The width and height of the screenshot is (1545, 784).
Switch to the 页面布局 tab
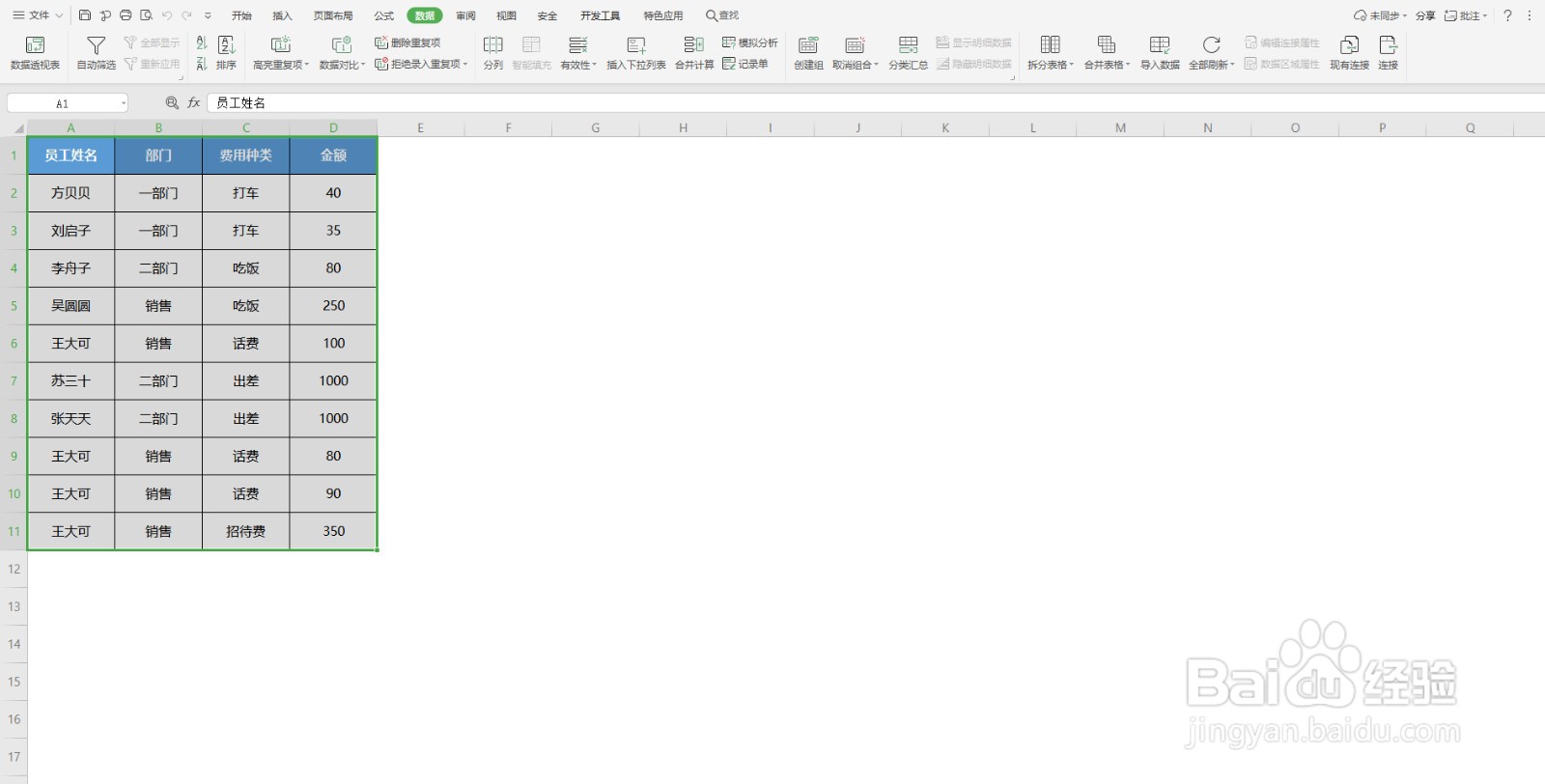pos(333,15)
